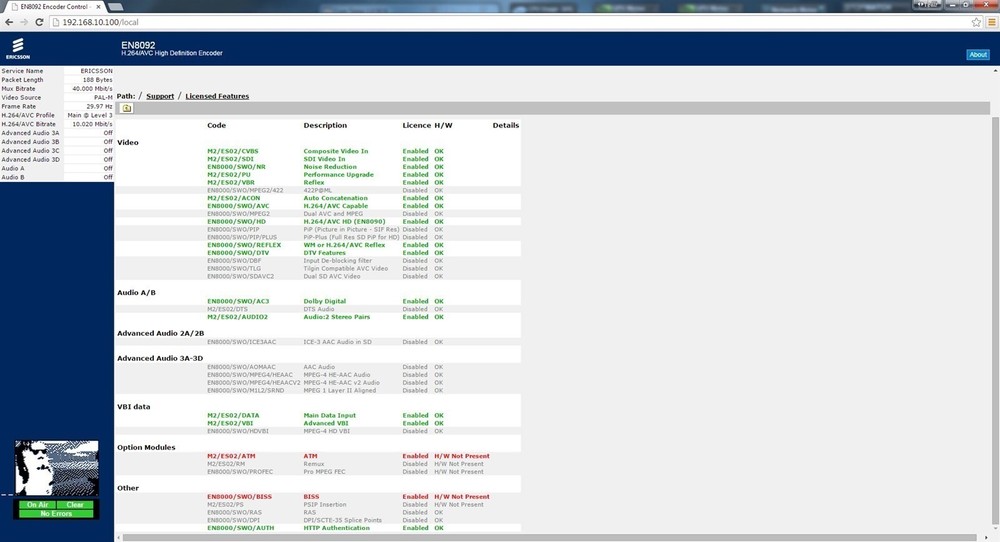1000x542 pixels.
Task: Bookmark this page with the star icon
Action: 976,22
